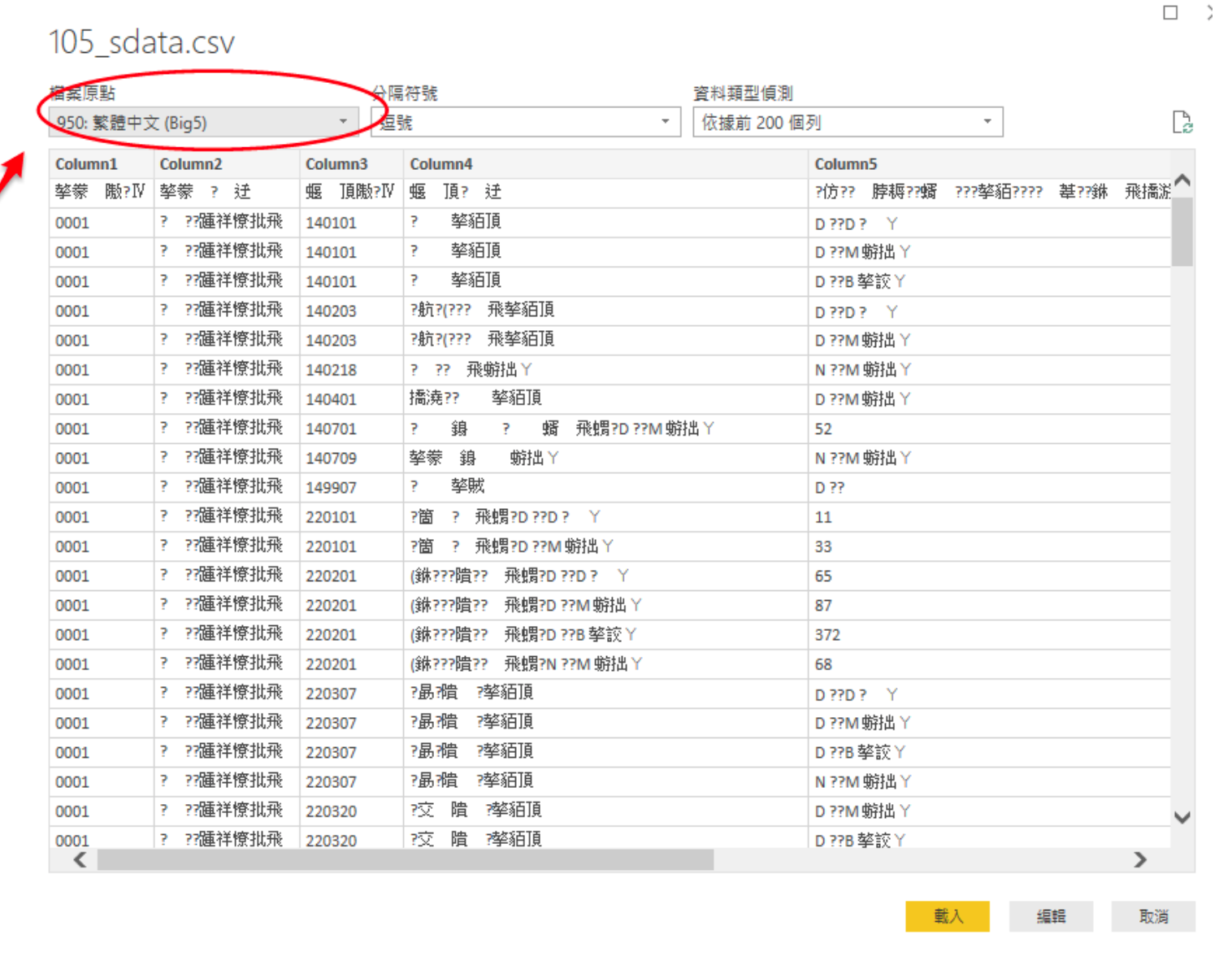Image resolution: width=1232 pixels, height=961 pixels.
Task: Click the horizontal scrollbar left arrow
Action: [x=80, y=859]
